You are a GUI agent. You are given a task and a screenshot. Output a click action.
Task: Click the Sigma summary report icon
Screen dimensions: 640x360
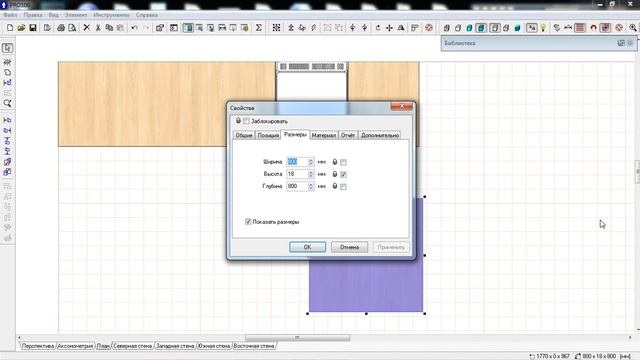(258, 28)
